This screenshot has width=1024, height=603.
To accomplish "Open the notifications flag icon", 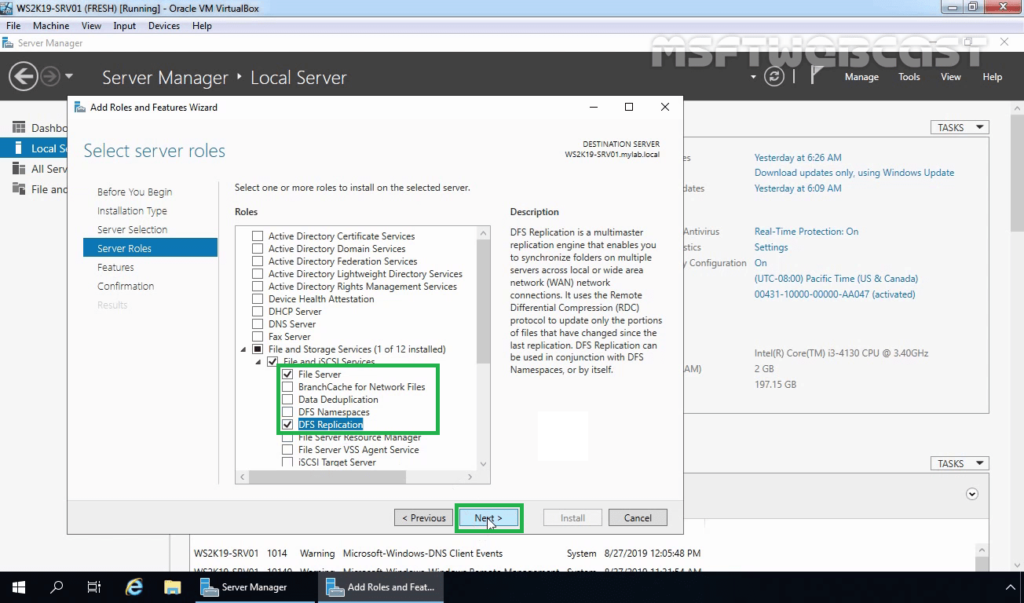I will [x=816, y=76].
